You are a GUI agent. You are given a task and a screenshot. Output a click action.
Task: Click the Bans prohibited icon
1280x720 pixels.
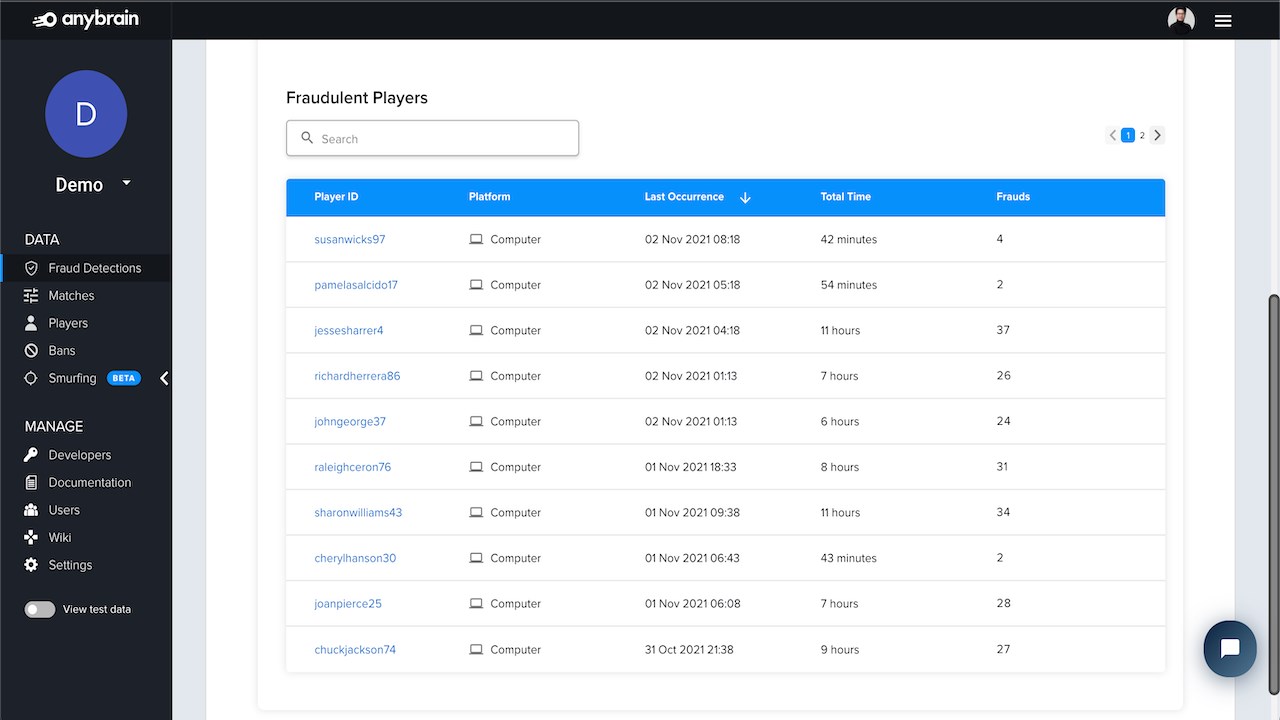[x=31, y=351]
